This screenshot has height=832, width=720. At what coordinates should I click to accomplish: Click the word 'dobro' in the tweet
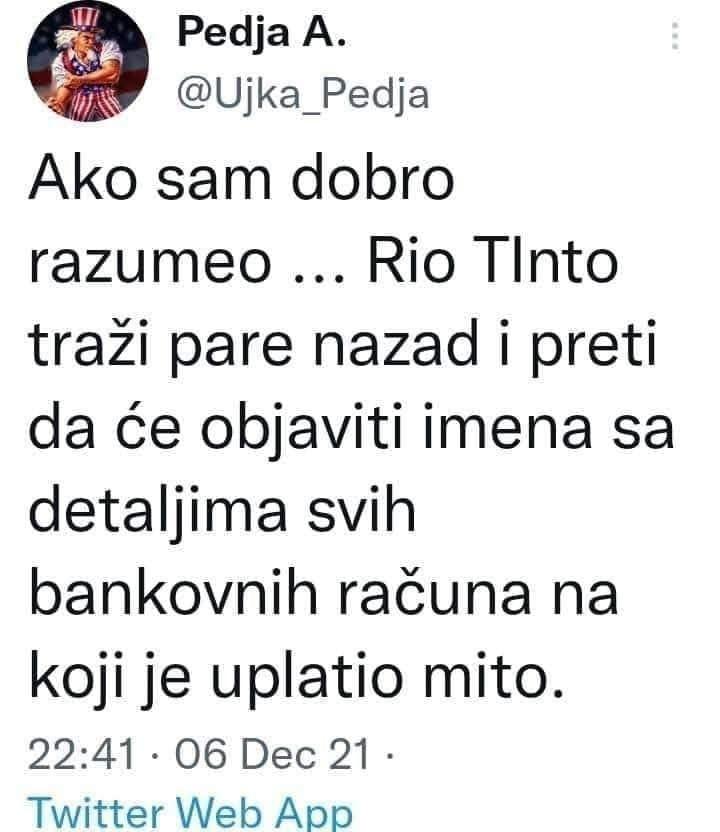(x=373, y=177)
